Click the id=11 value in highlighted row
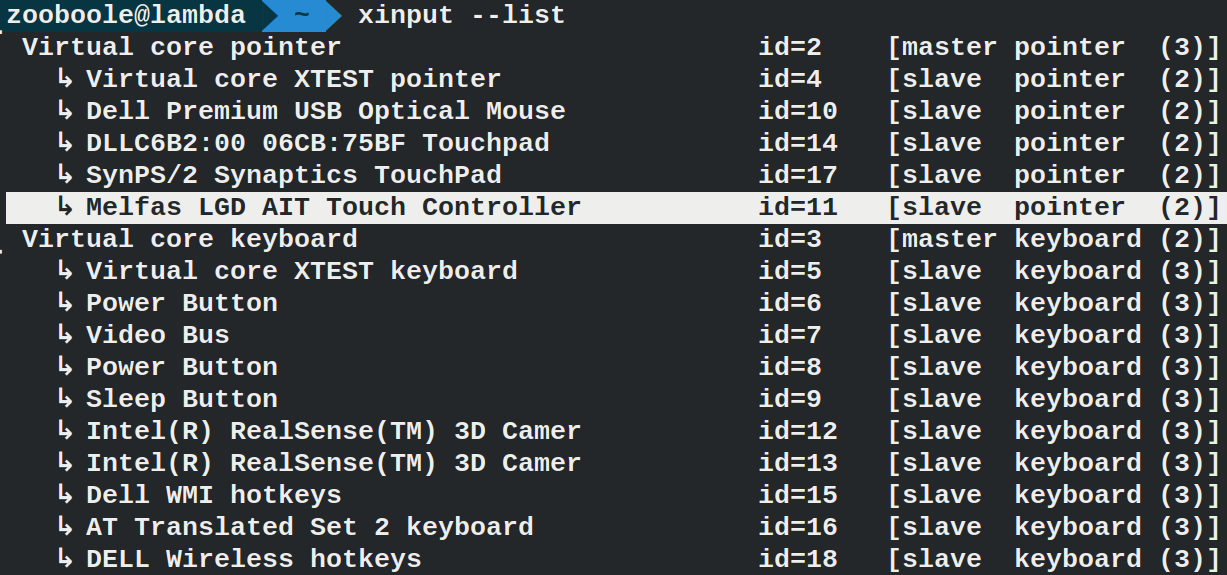The image size is (1227, 575). [798, 207]
